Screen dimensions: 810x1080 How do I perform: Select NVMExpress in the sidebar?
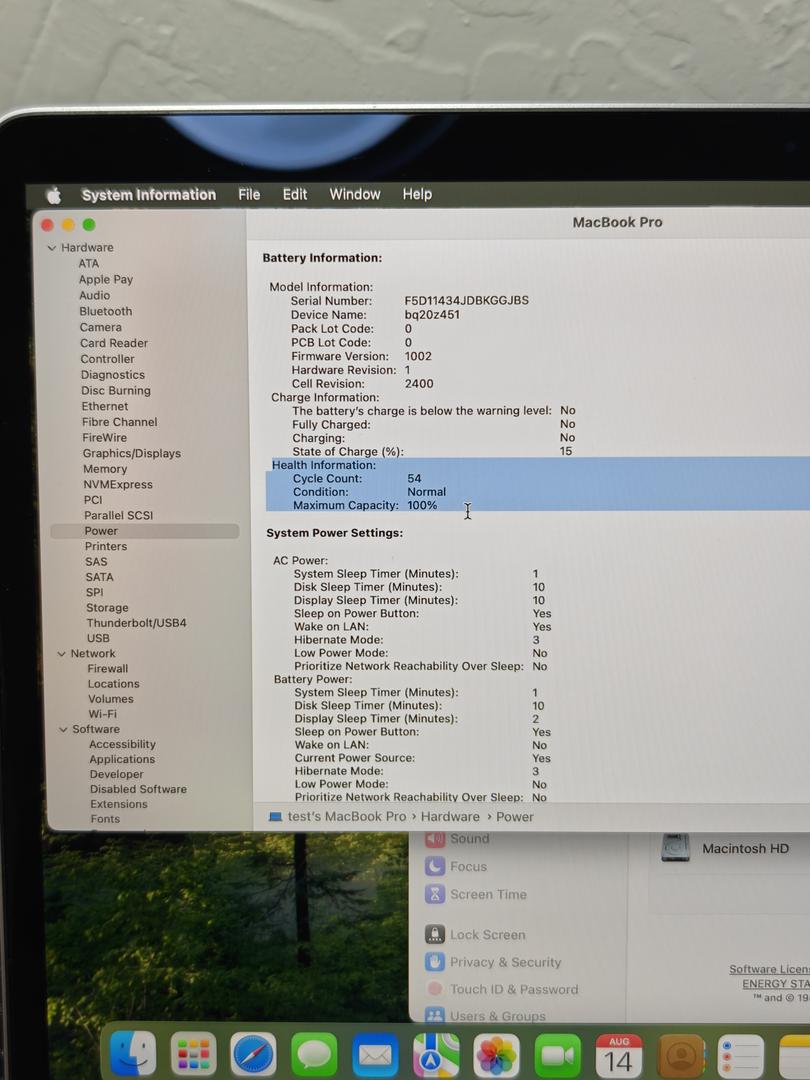click(118, 484)
